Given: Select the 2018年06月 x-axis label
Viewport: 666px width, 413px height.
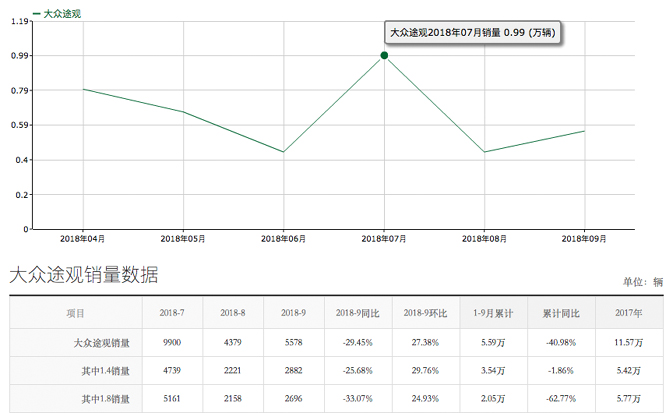Looking at the screenshot, I should 283,239.
